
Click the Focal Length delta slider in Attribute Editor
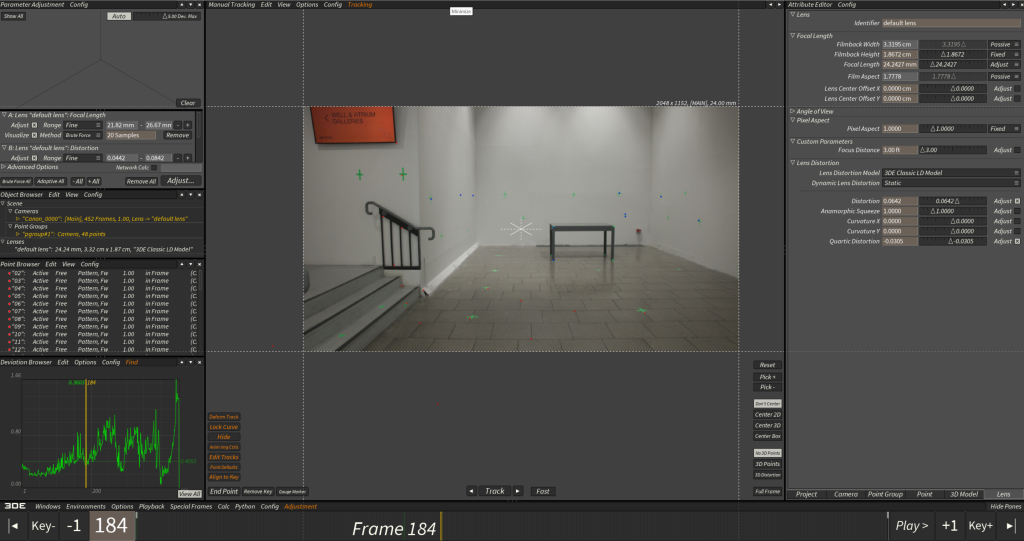(953, 65)
